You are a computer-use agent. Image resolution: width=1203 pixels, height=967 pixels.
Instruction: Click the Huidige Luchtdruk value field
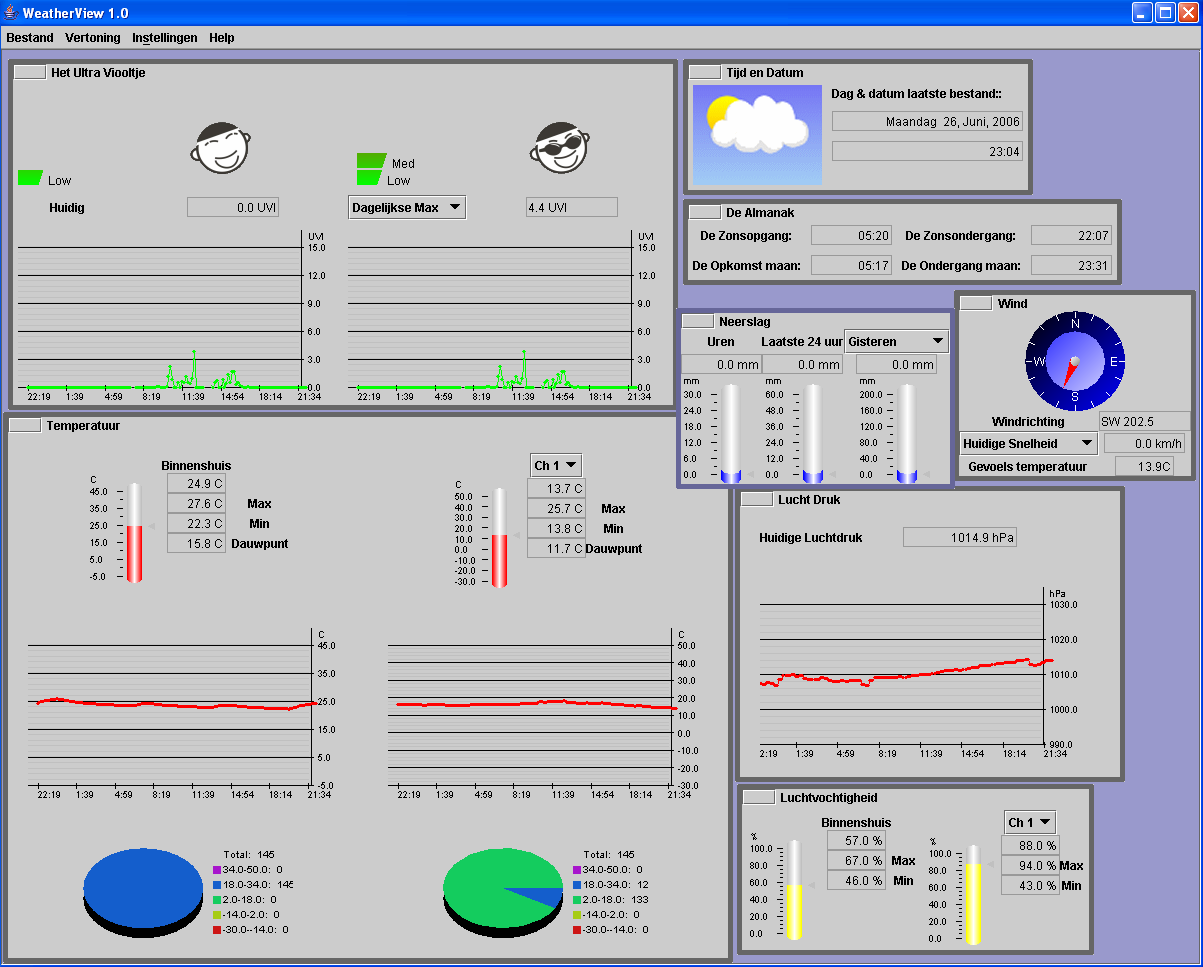pyautogui.click(x=960, y=537)
